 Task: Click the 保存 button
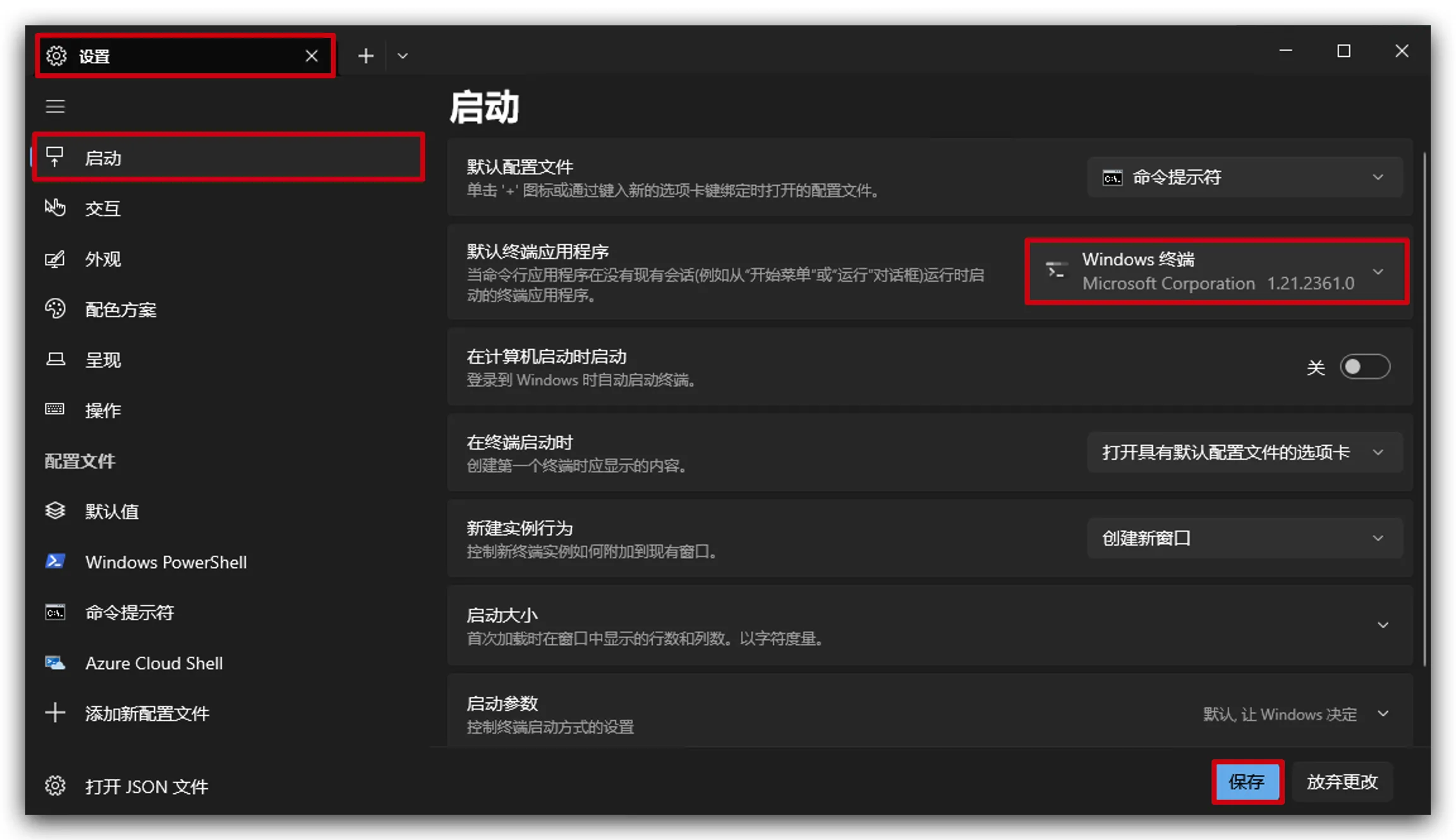1247,782
